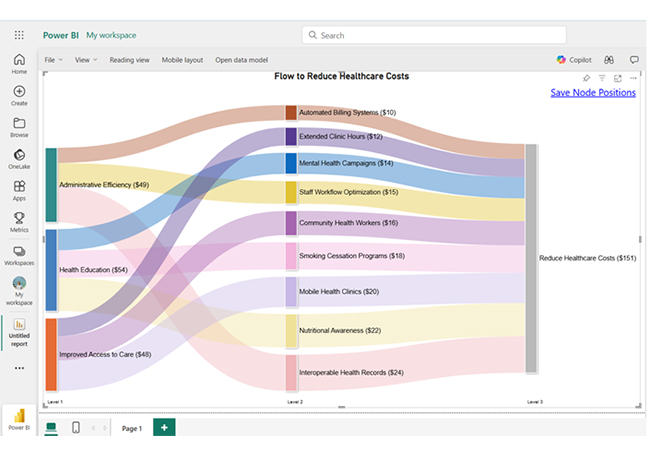650x453 pixels.
Task: Go to Home in the sidebar
Action: tap(19, 63)
